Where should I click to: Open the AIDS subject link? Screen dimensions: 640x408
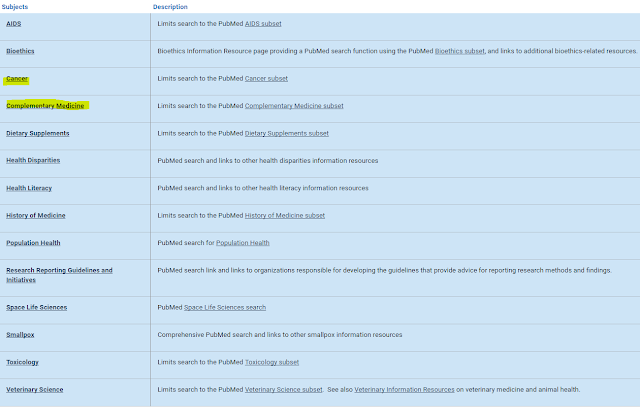click(x=13, y=24)
